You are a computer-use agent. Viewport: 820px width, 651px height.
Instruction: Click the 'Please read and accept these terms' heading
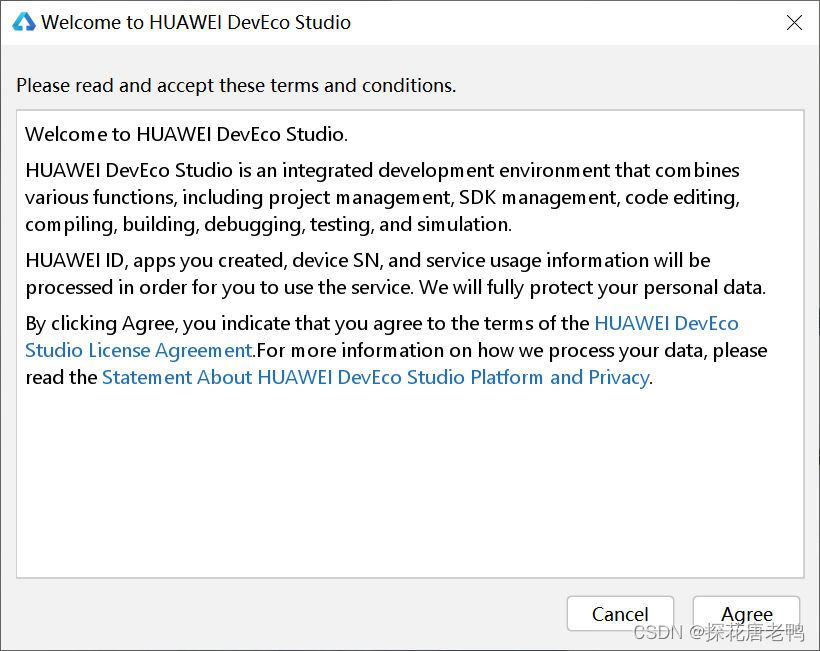pyautogui.click(x=236, y=85)
